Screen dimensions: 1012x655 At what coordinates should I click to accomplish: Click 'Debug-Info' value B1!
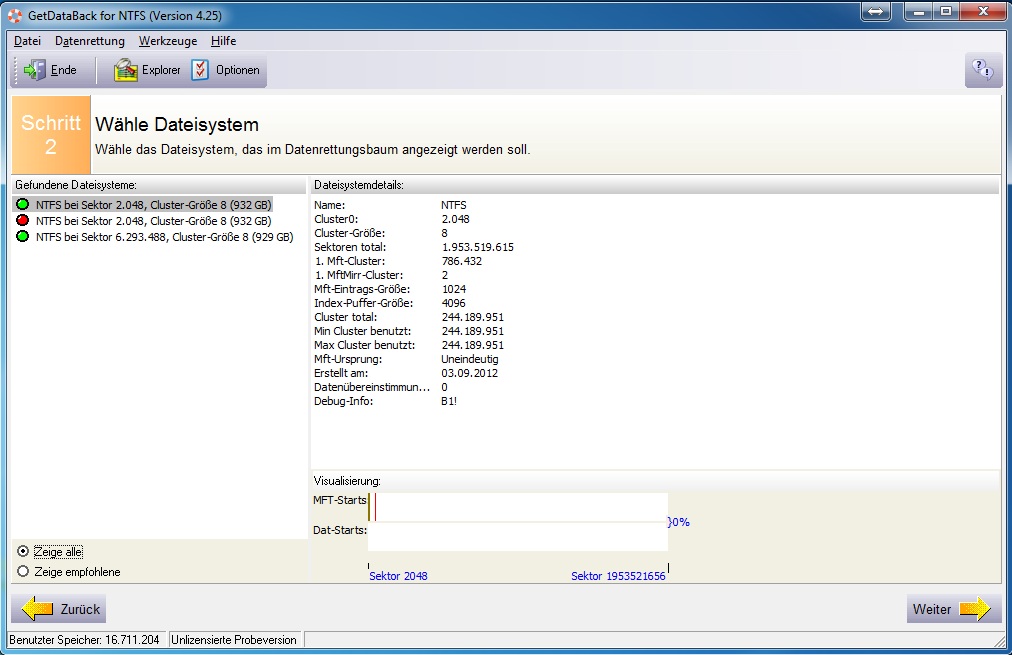pos(449,401)
